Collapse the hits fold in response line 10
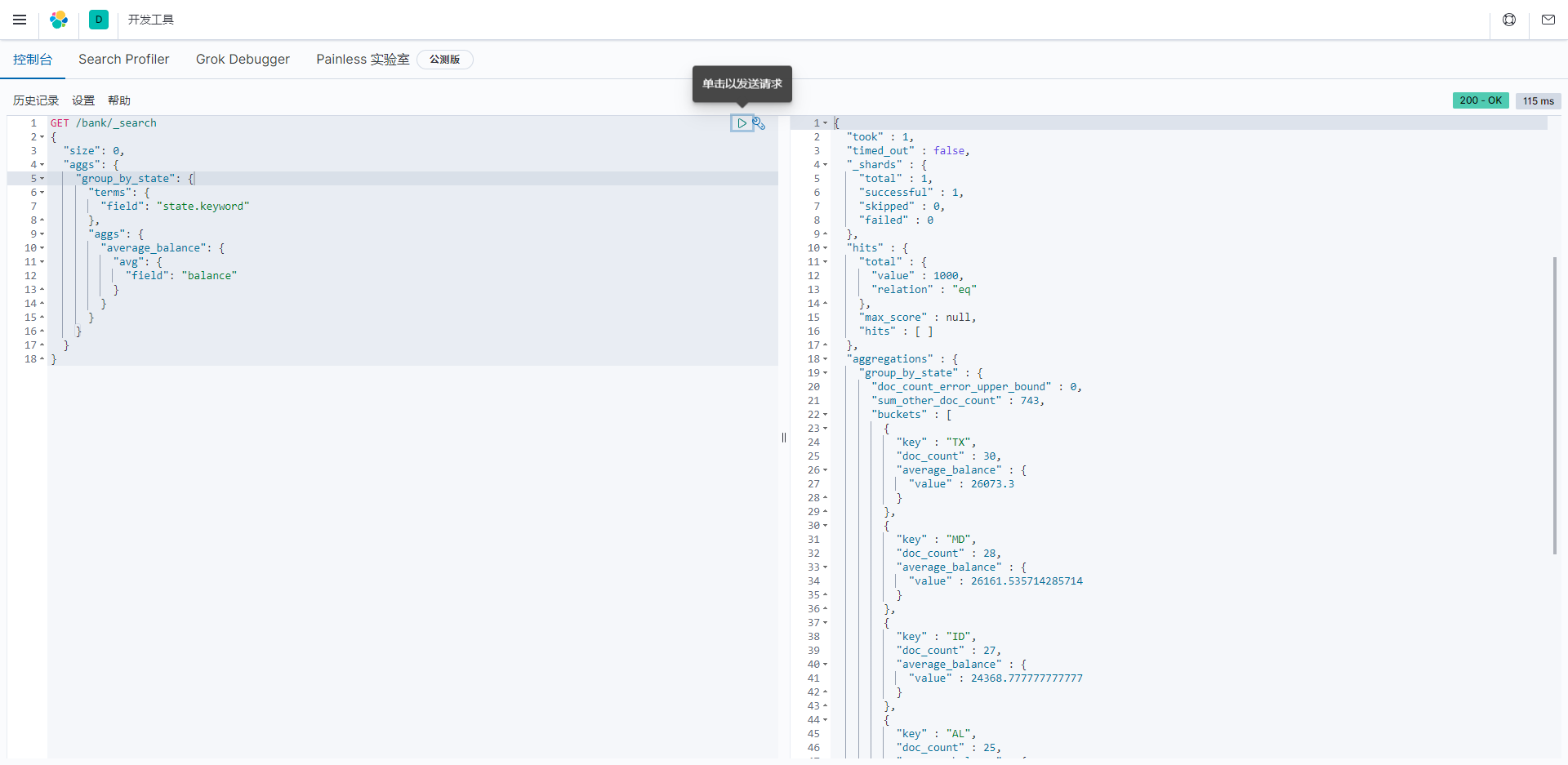Screen dimensions: 1568x765 (x=826, y=248)
